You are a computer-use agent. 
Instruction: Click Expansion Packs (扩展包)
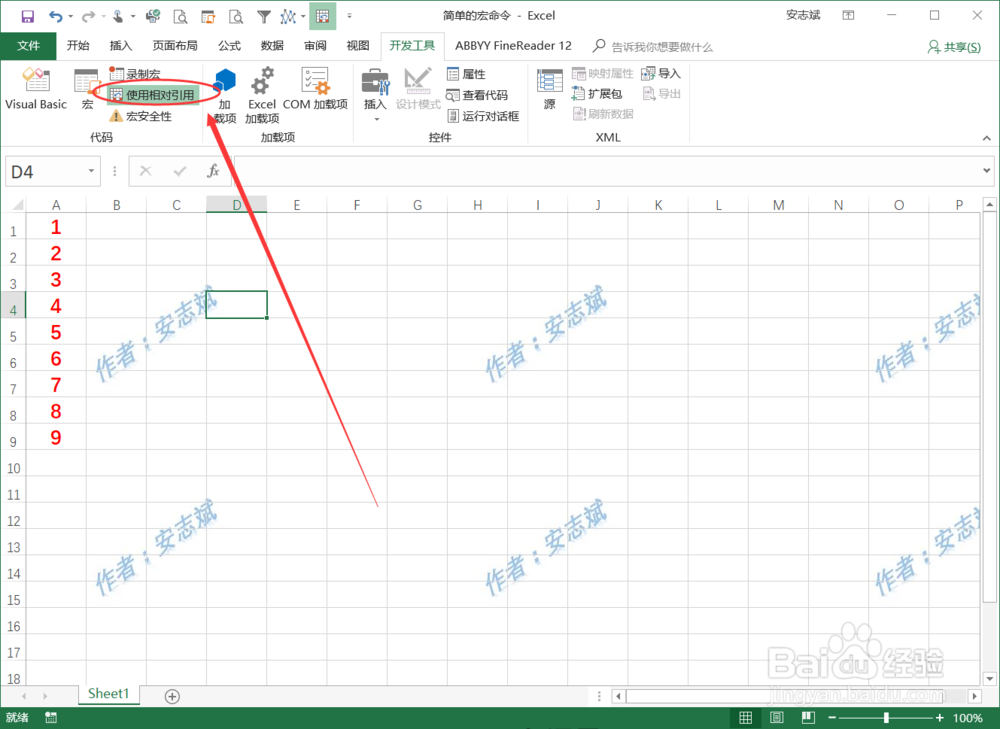point(597,94)
